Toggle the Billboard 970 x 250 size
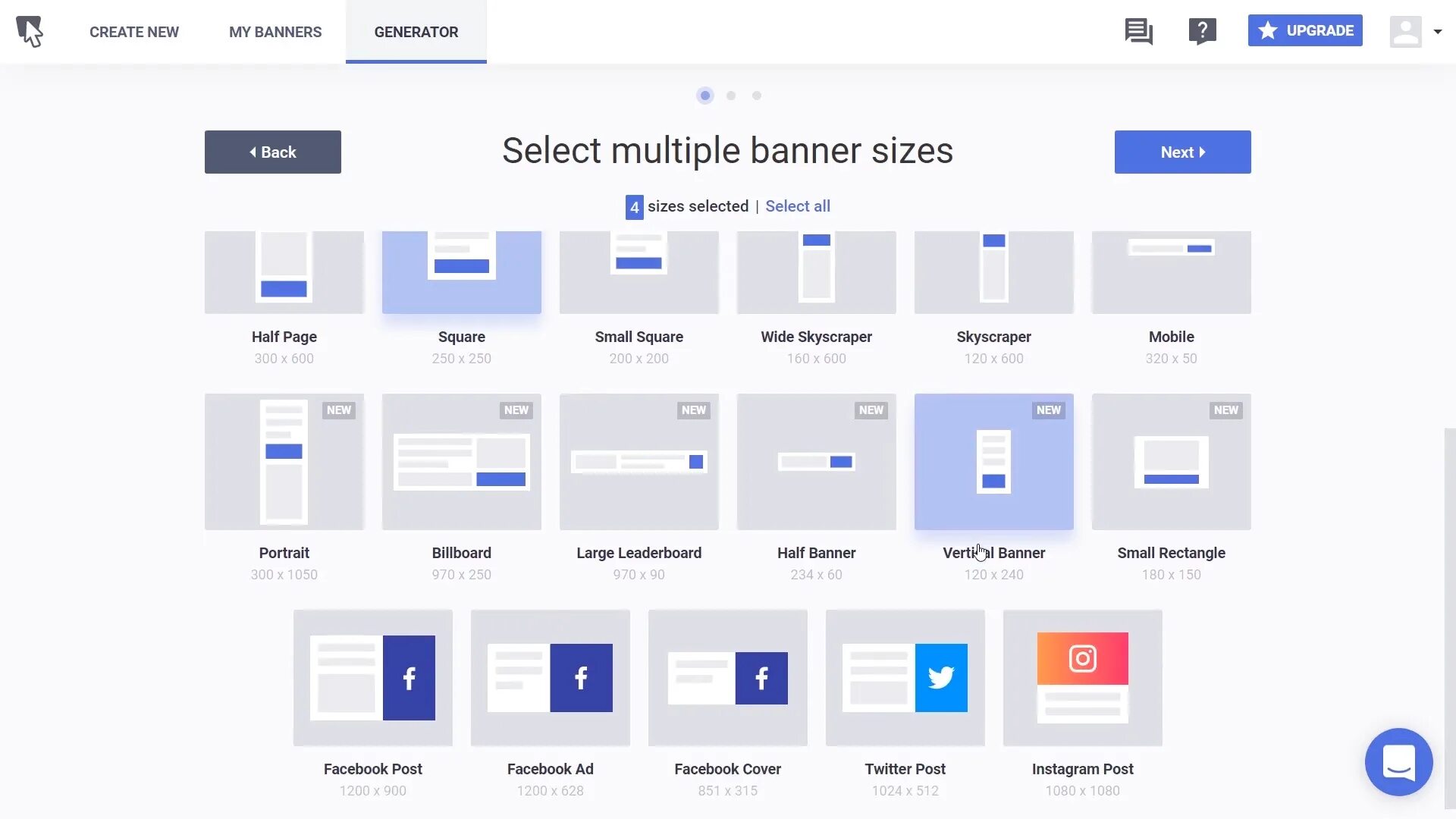This screenshot has width=1456, height=819. pos(461,461)
